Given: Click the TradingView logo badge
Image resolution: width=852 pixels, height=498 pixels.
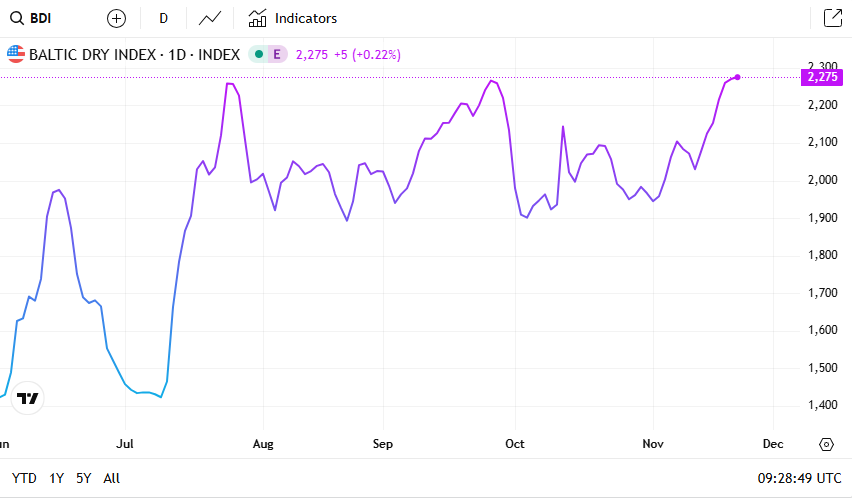Looking at the screenshot, I should click(29, 398).
